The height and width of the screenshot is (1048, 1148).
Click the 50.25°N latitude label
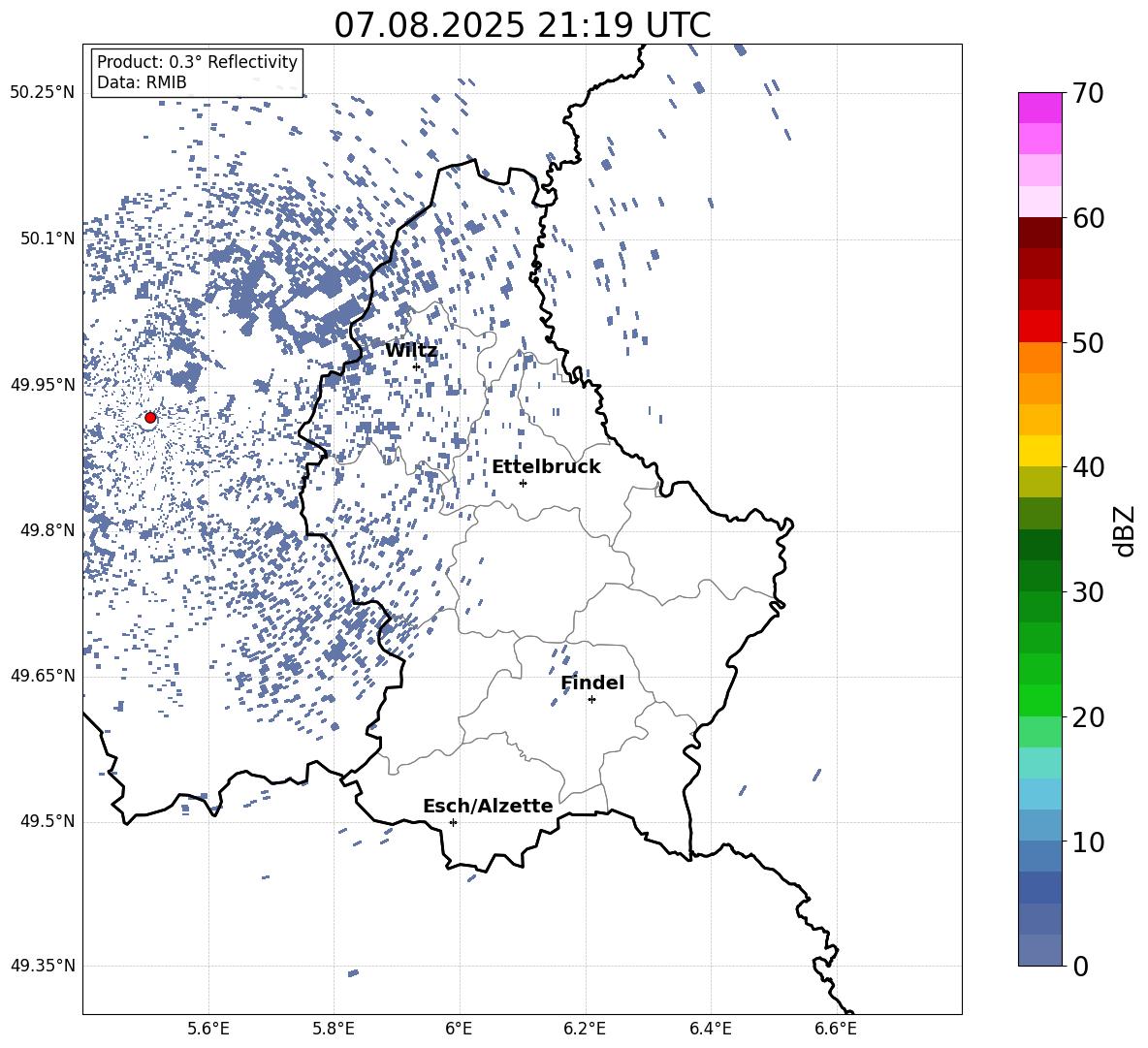[x=43, y=93]
